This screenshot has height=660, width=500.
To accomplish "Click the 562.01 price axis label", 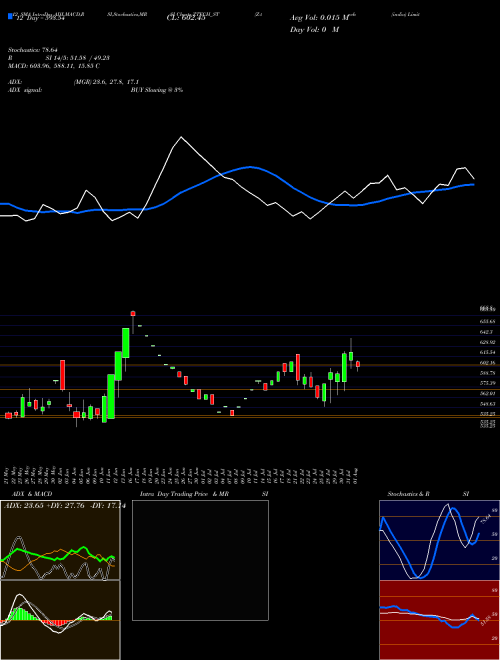I will coord(487,394).
